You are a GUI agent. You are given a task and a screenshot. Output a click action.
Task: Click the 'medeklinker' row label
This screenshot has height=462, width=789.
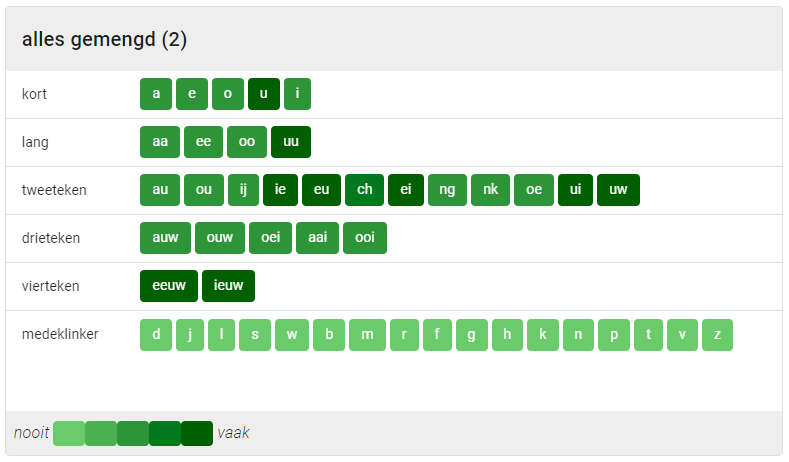point(60,335)
